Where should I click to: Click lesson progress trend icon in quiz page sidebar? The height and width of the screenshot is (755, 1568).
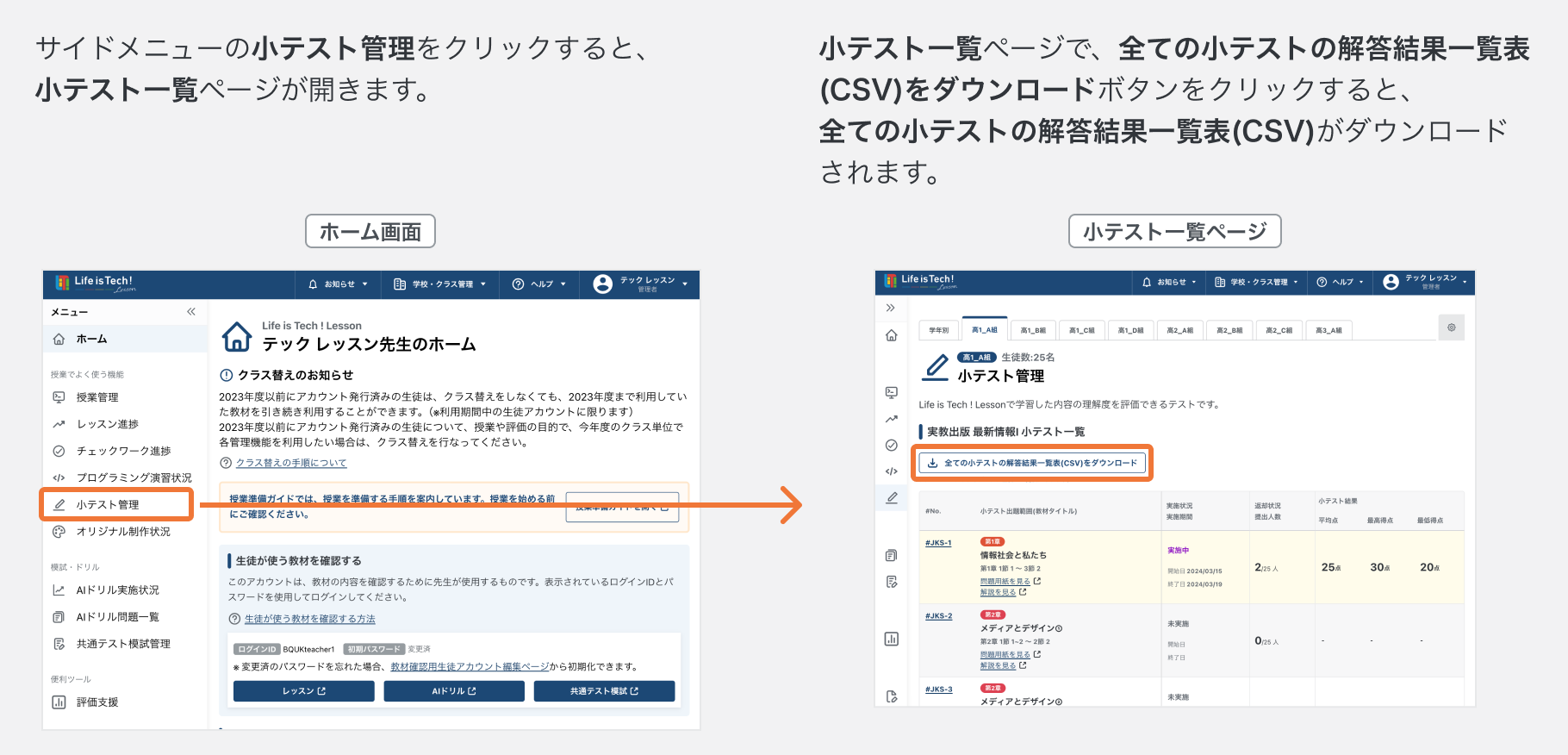point(892,419)
